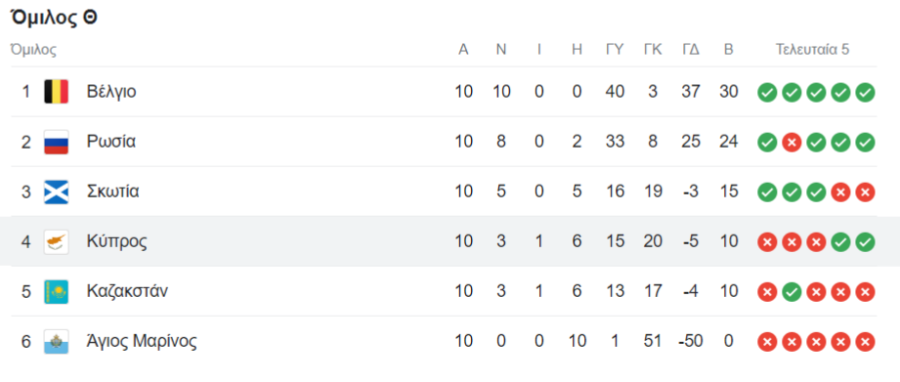Click the Τελευταία 5 column header
This screenshot has height=382, width=900.
[812, 50]
